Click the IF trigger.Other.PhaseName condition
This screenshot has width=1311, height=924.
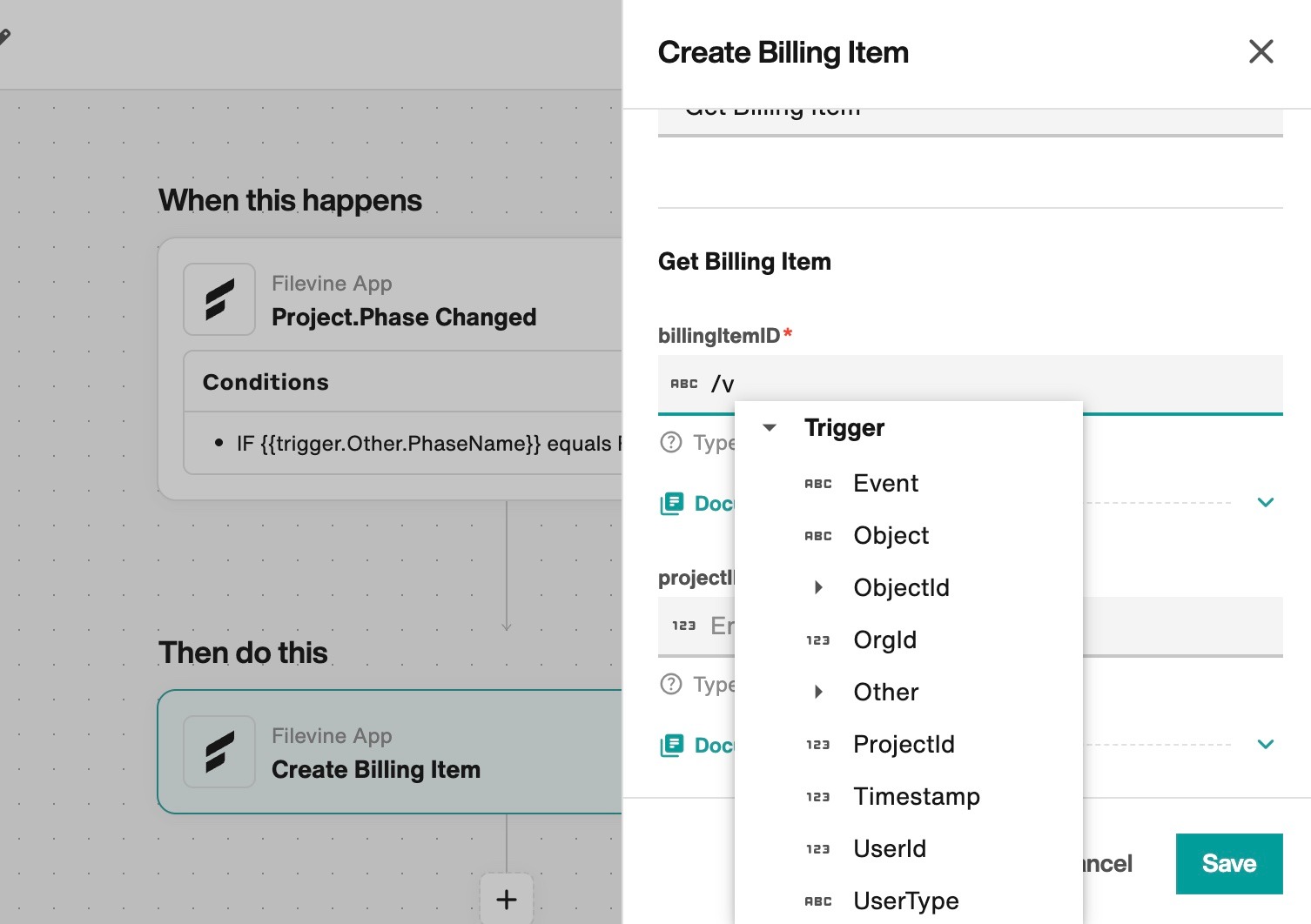[429, 444]
